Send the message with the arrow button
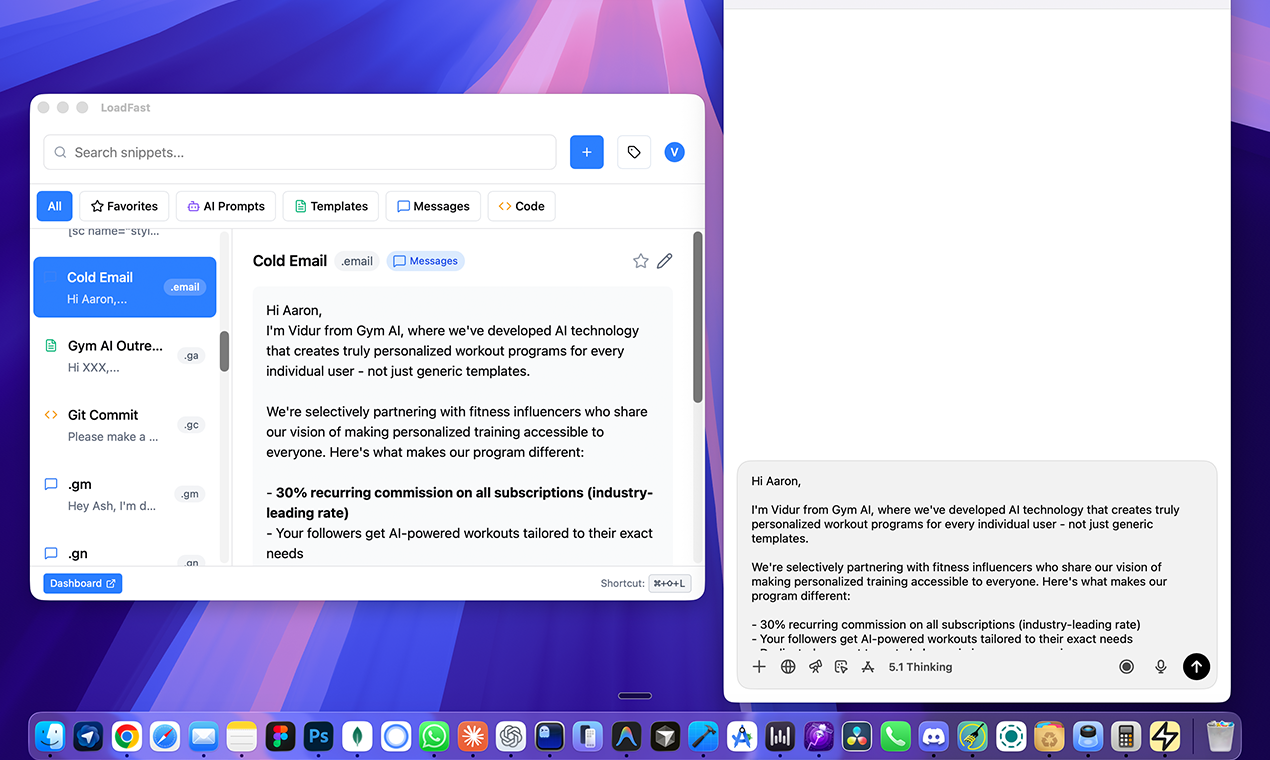Viewport: 1270px width, 760px height. tap(1196, 666)
